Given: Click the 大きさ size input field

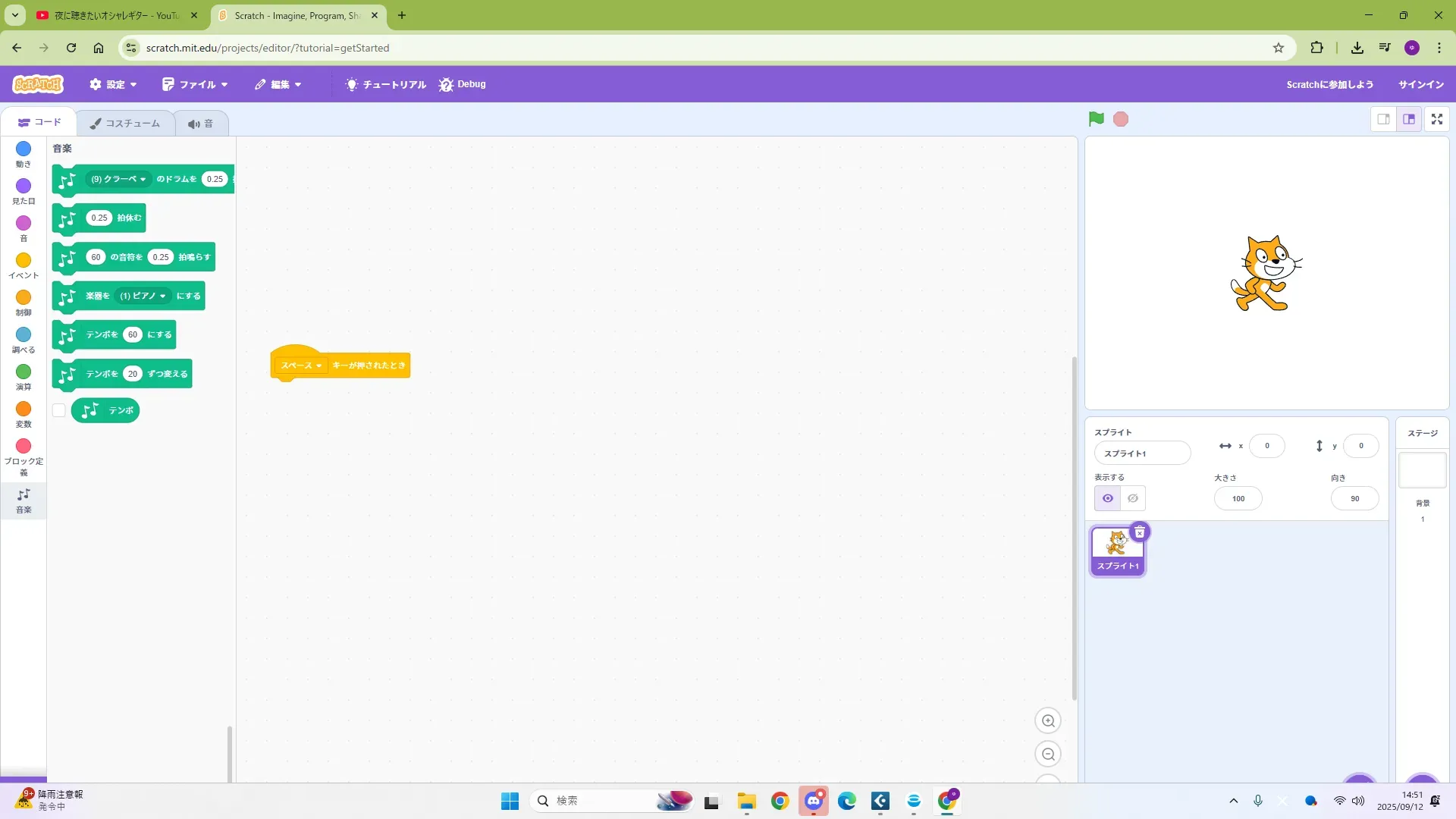Looking at the screenshot, I should pos(1238,498).
